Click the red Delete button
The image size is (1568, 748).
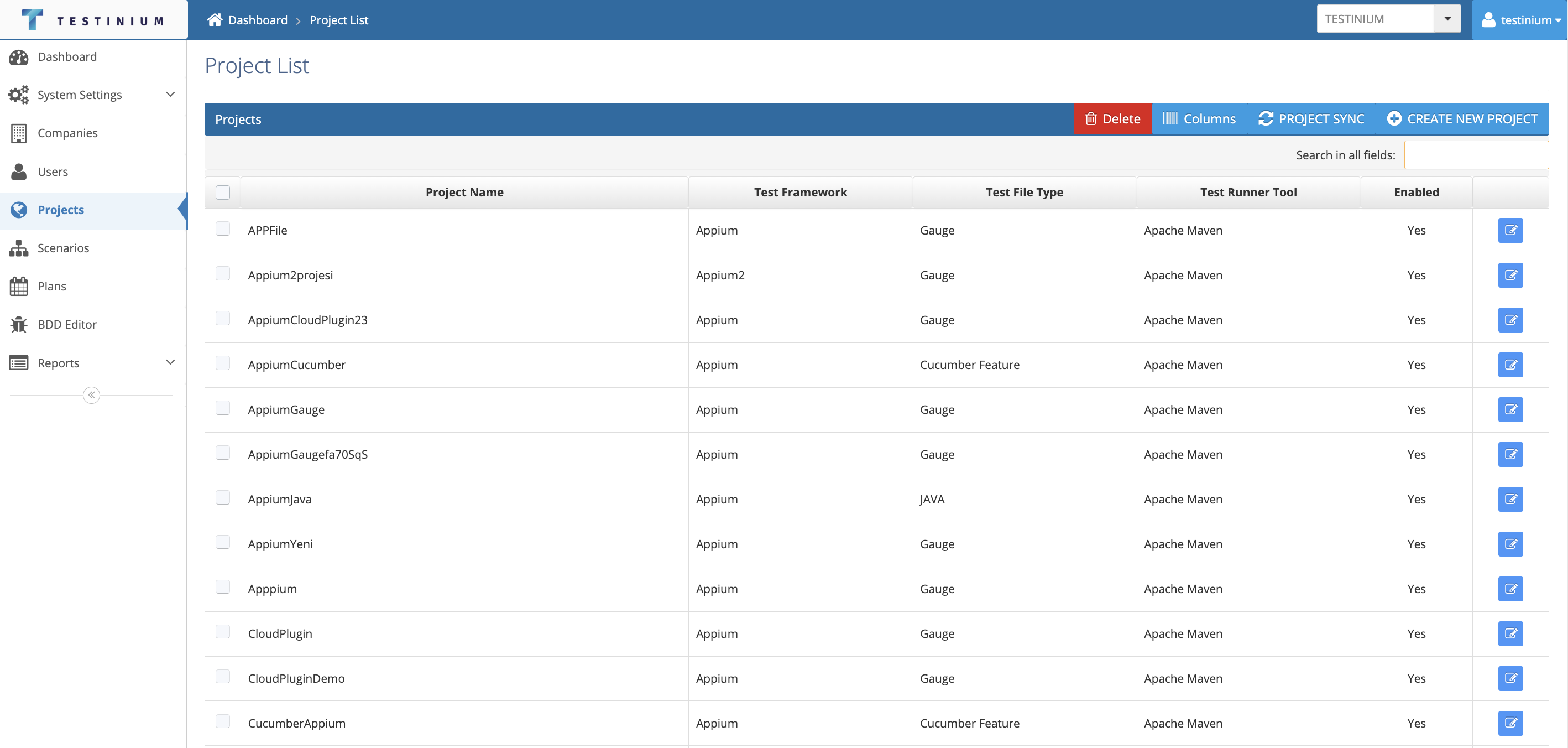coord(1112,119)
